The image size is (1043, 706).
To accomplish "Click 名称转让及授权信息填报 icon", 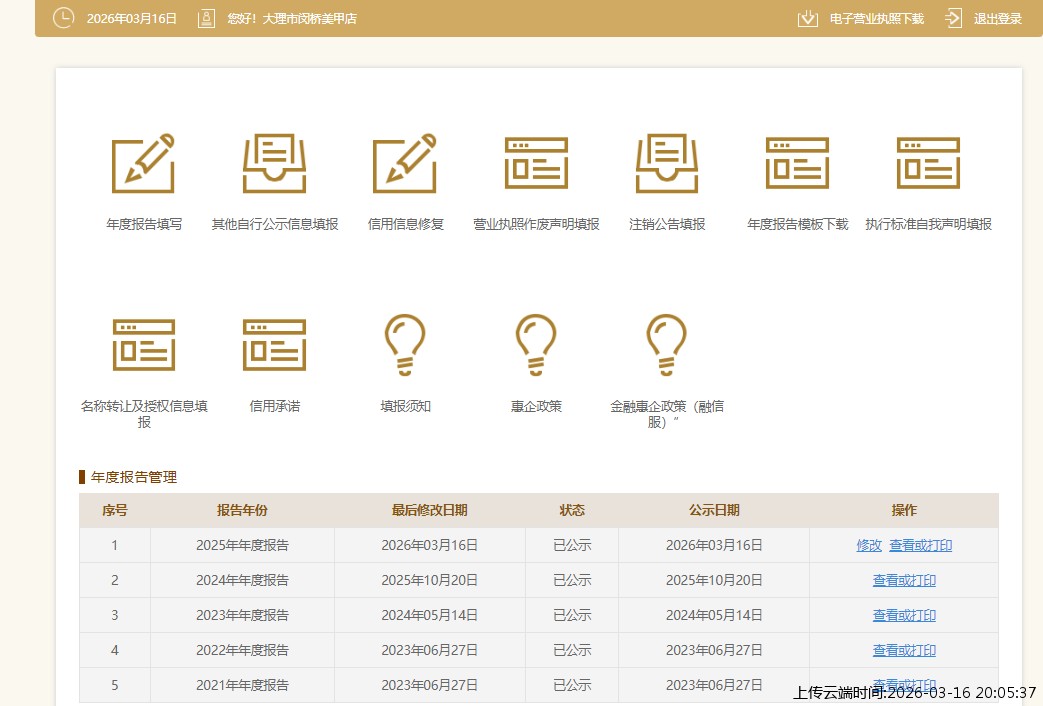I will pyautogui.click(x=143, y=345).
